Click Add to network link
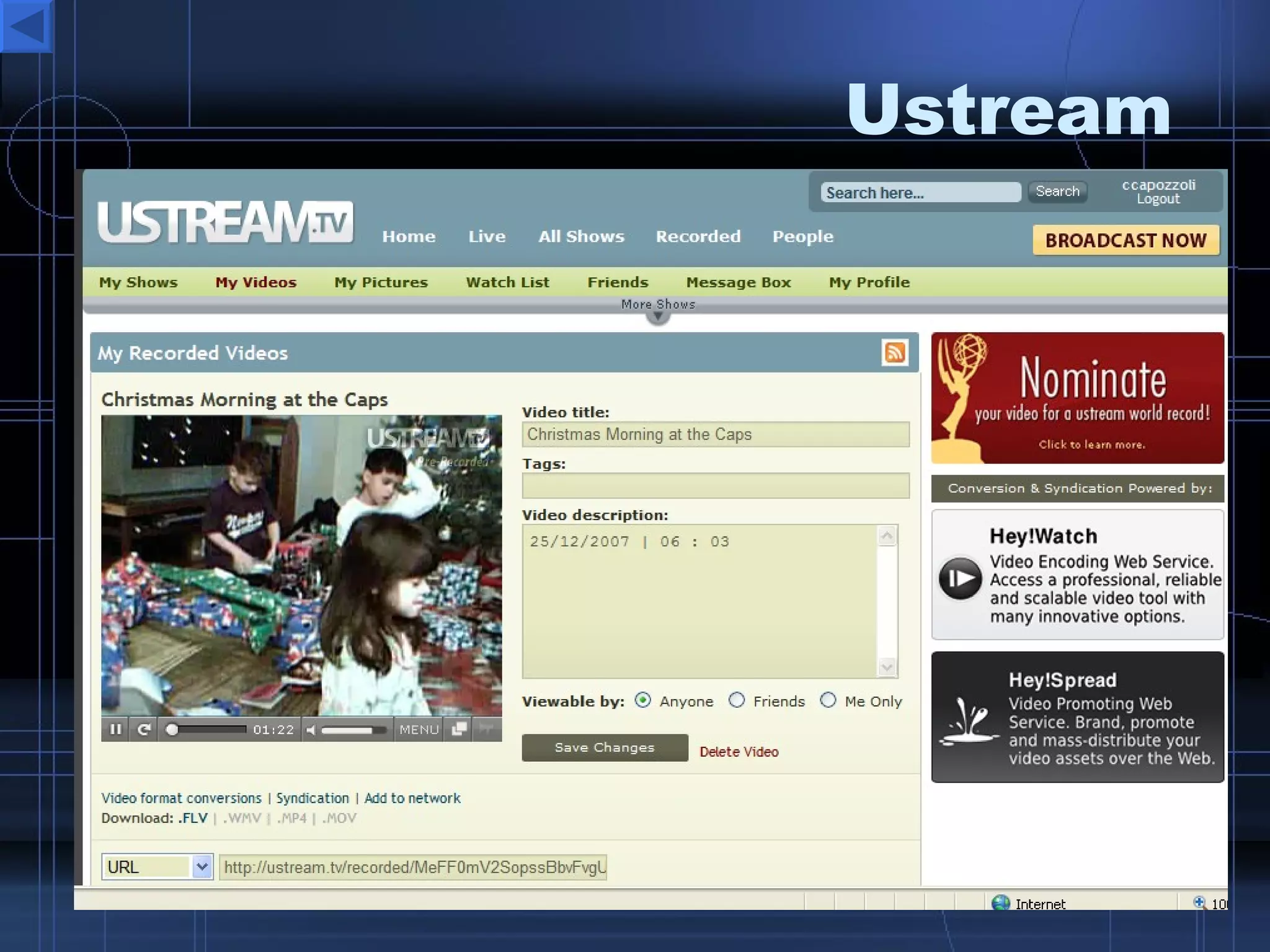Screen dimensions: 1270x952 pos(412,798)
